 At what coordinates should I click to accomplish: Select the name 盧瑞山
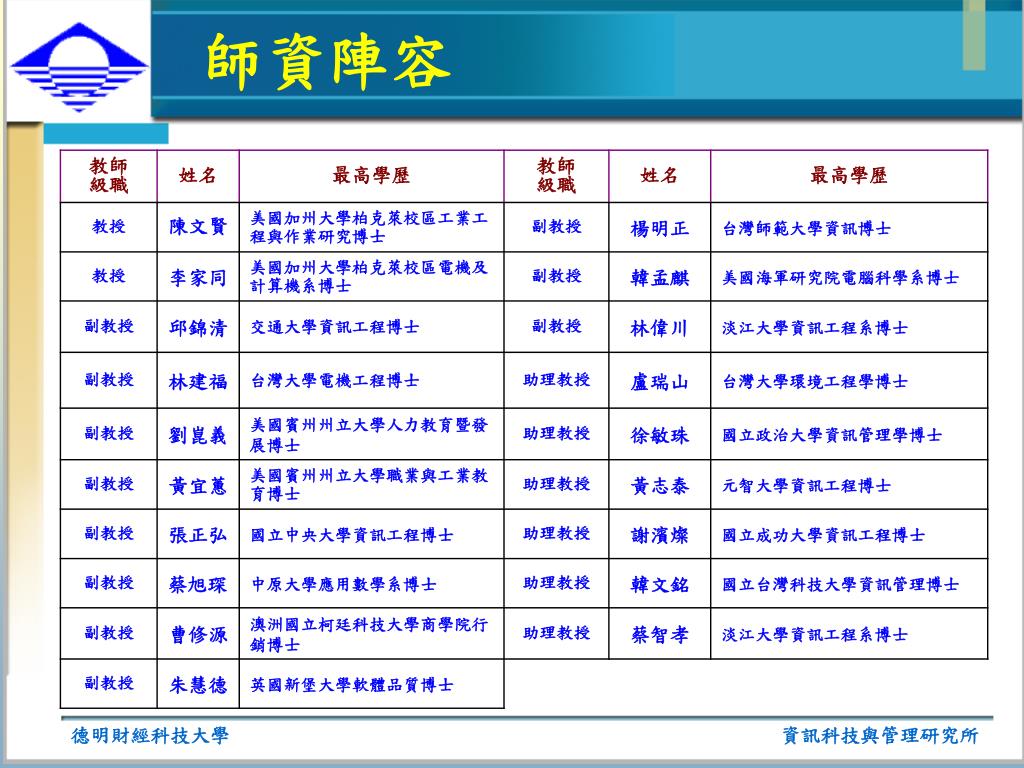coord(660,381)
